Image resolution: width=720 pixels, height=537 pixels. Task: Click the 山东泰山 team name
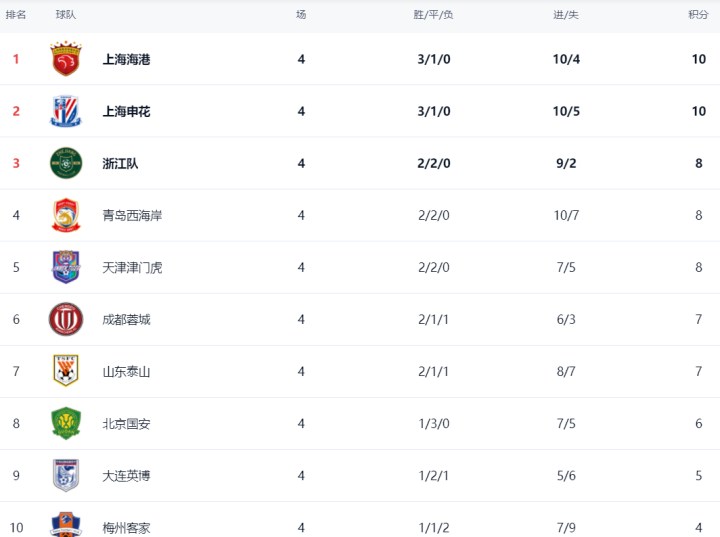point(126,372)
